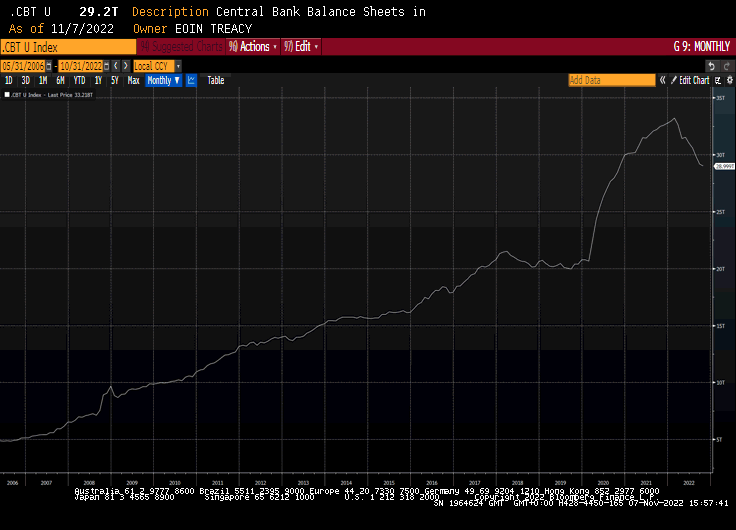
Task: Open the Actions dropdown menu
Action: point(253,46)
